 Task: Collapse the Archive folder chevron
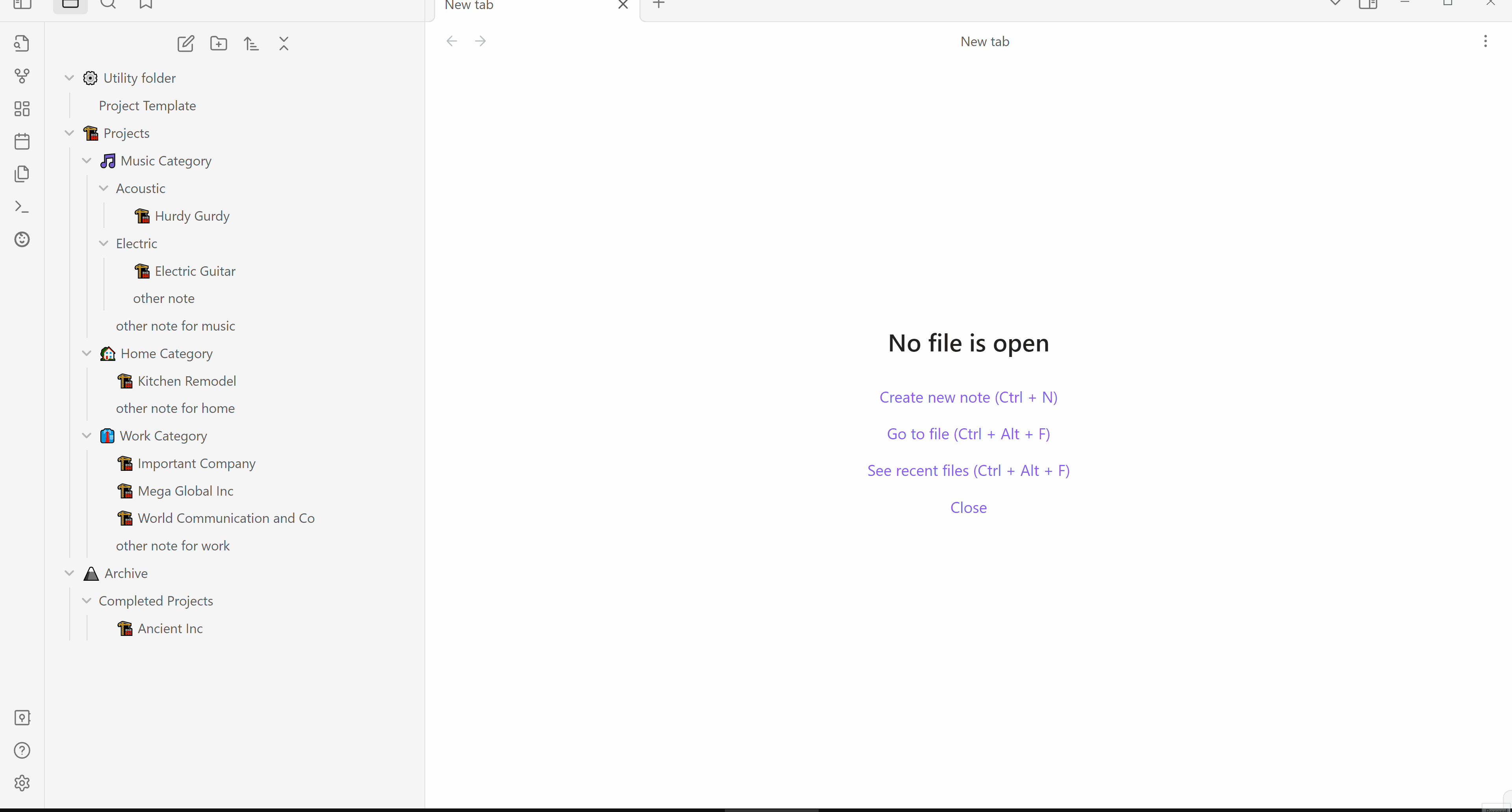[x=69, y=573]
